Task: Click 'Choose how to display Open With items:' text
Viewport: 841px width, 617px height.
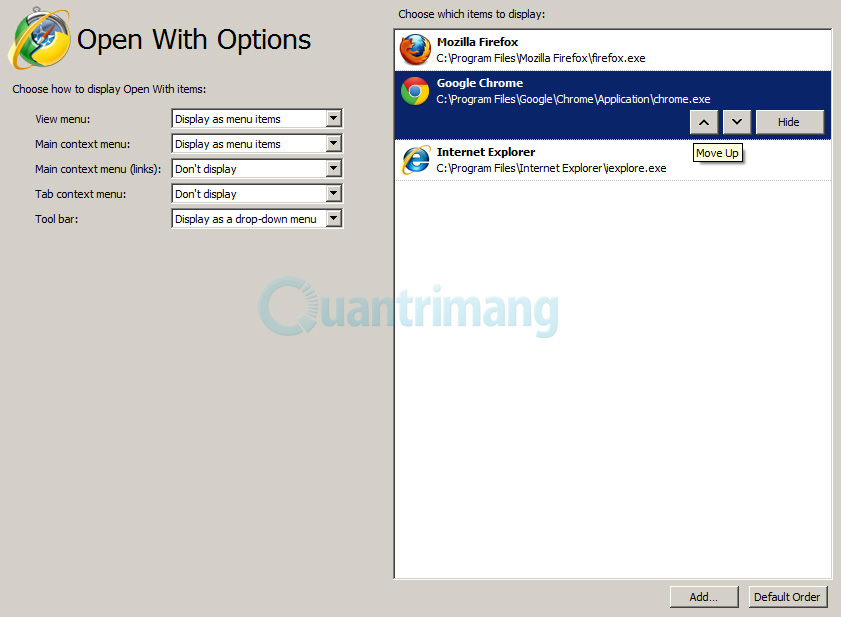Action: coord(109,89)
